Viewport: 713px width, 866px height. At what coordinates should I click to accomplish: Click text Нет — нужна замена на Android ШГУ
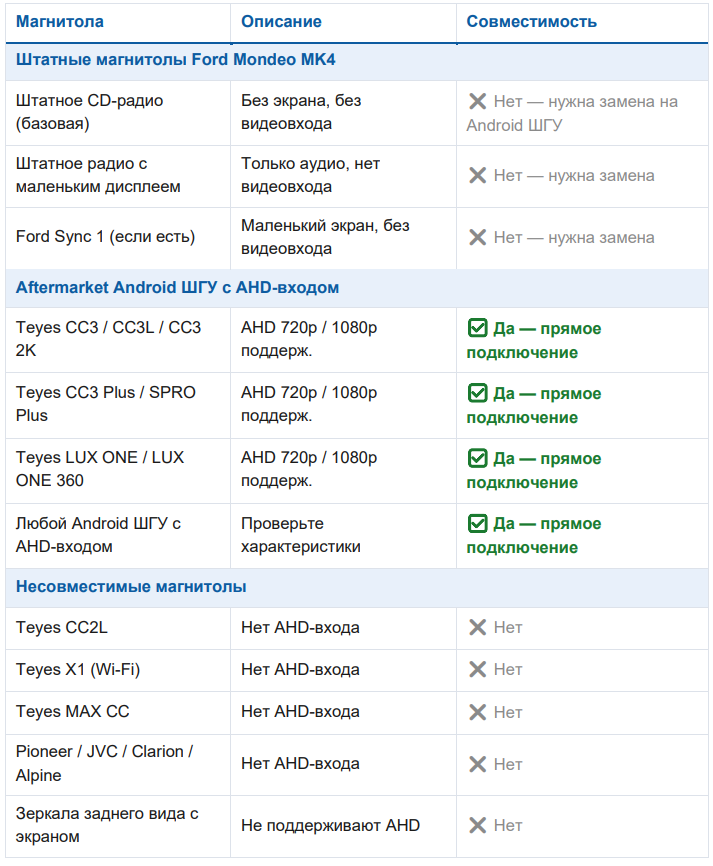point(572,113)
